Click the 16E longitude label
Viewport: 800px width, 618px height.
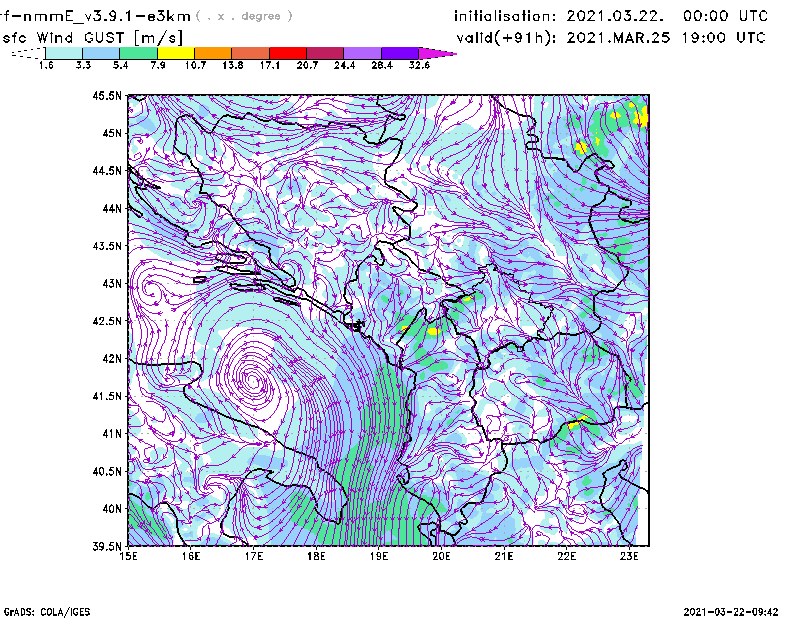point(191,556)
